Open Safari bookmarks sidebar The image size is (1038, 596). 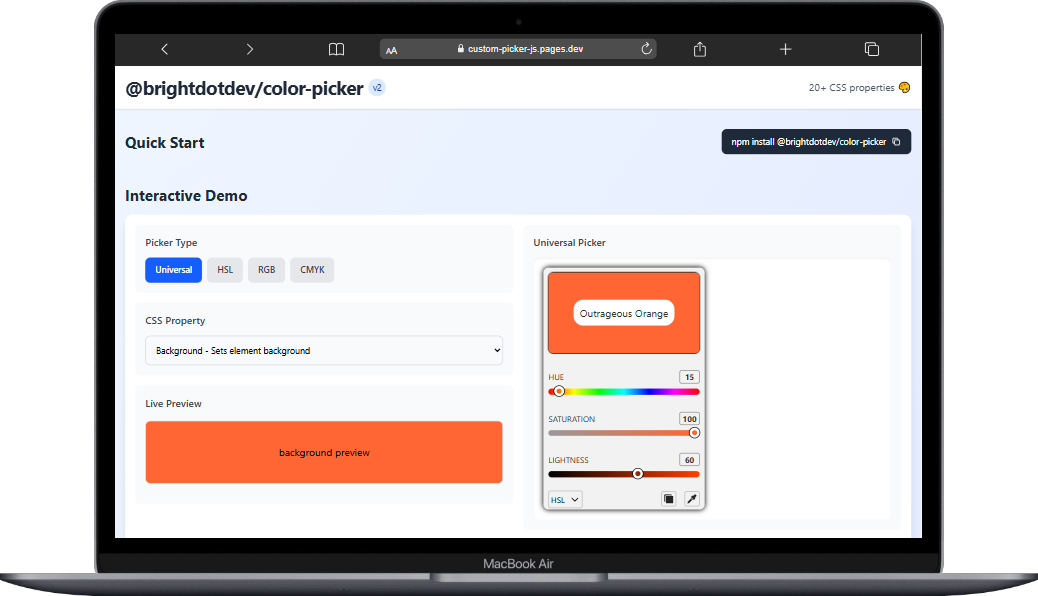(336, 48)
